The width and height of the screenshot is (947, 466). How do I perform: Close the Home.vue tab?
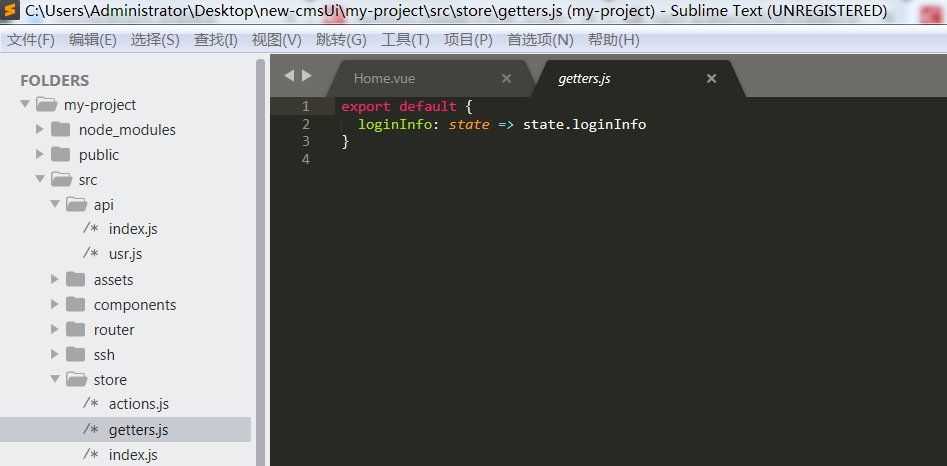[507, 78]
